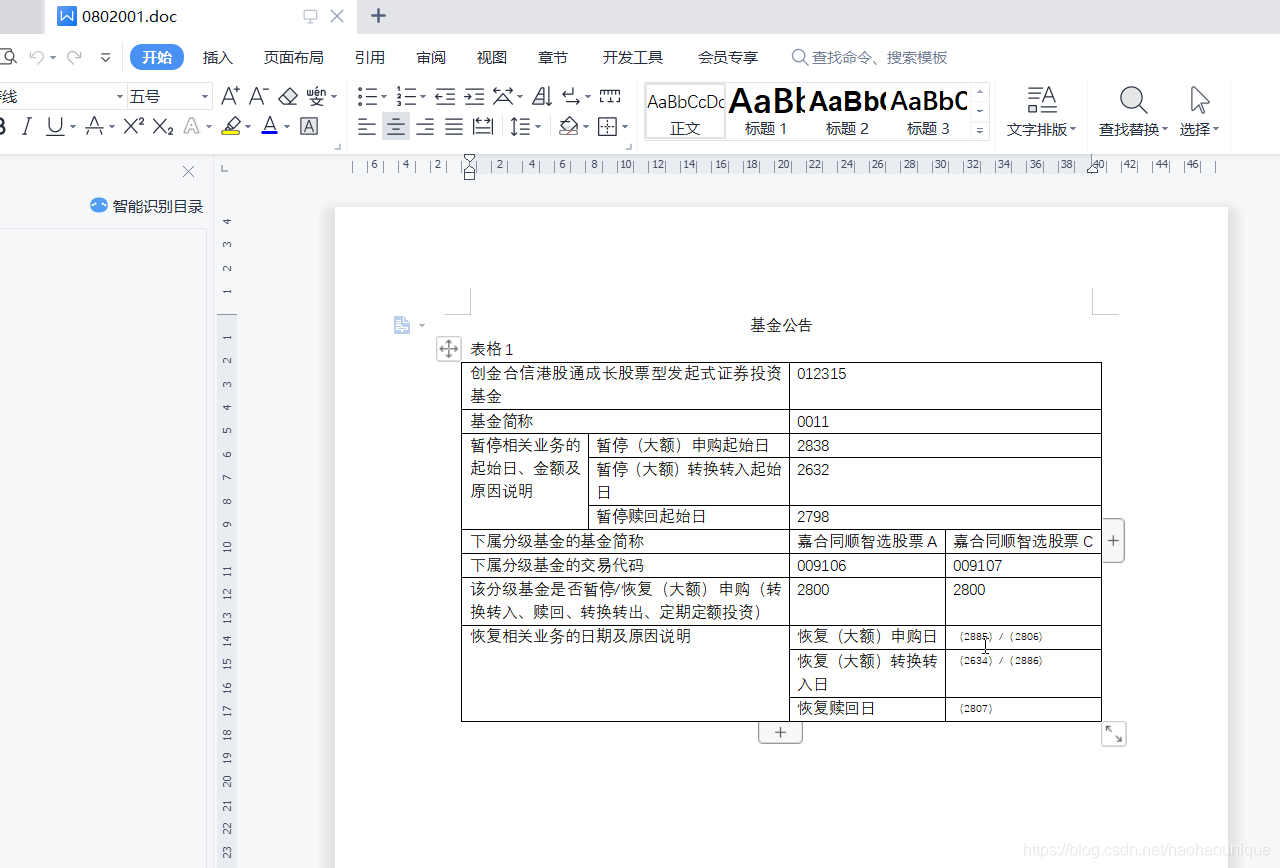Click the distributed alignment icon
The width and height of the screenshot is (1280, 868).
[483, 126]
